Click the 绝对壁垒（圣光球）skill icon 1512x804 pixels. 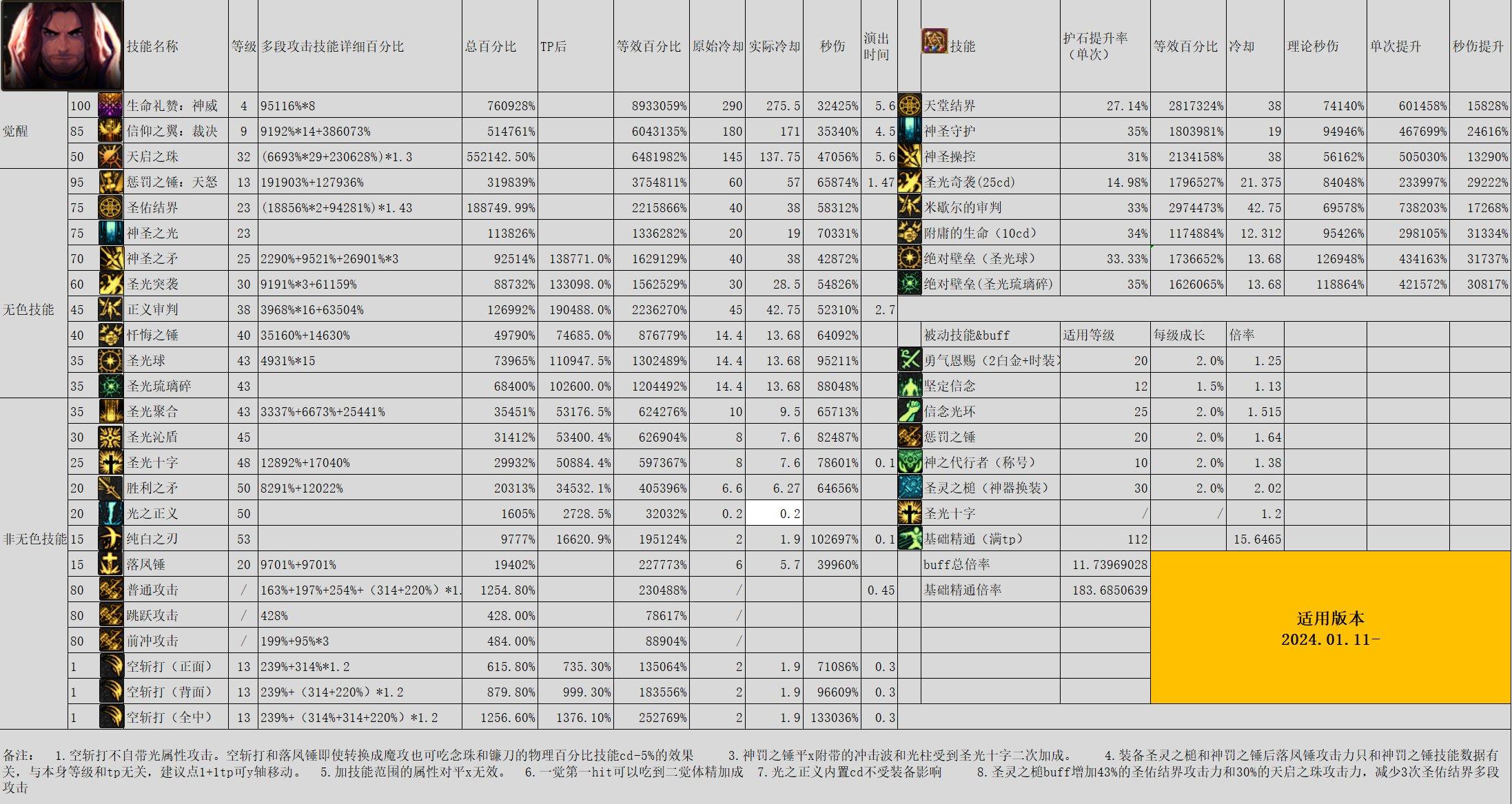pyautogui.click(x=908, y=258)
